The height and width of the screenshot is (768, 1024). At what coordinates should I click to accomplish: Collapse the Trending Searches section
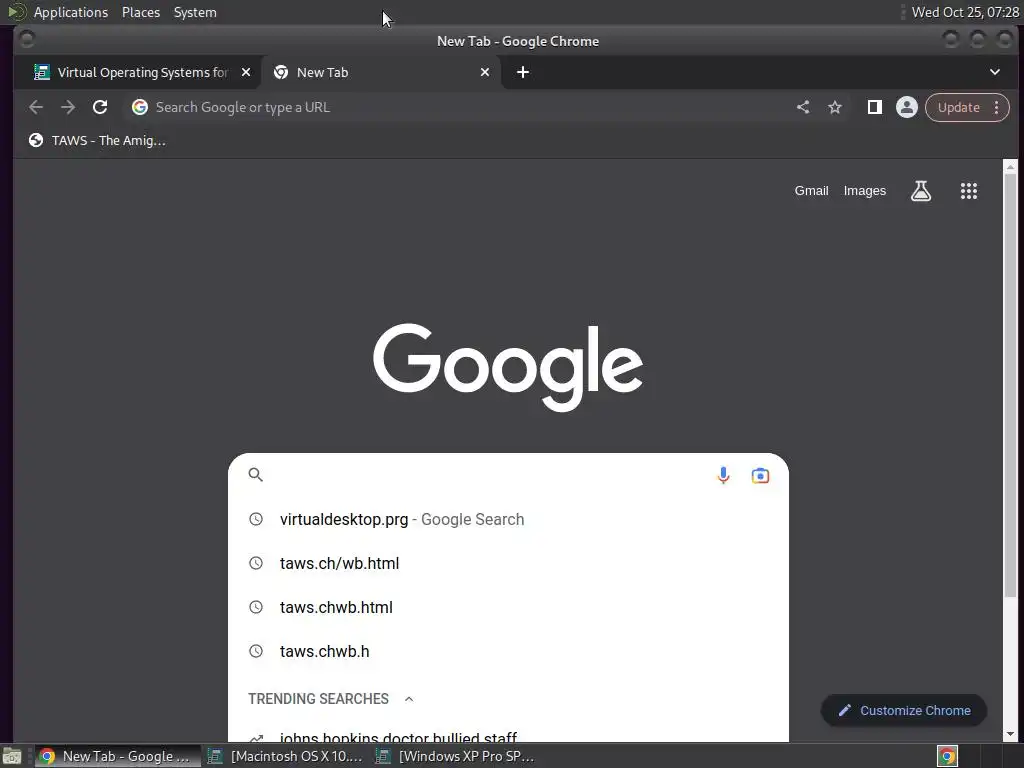pos(409,699)
